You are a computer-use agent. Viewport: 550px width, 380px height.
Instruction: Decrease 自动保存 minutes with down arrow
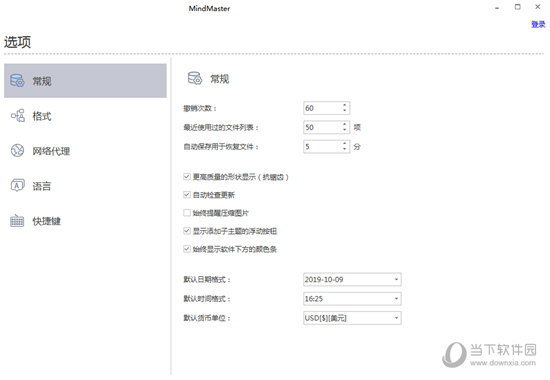[x=344, y=149]
